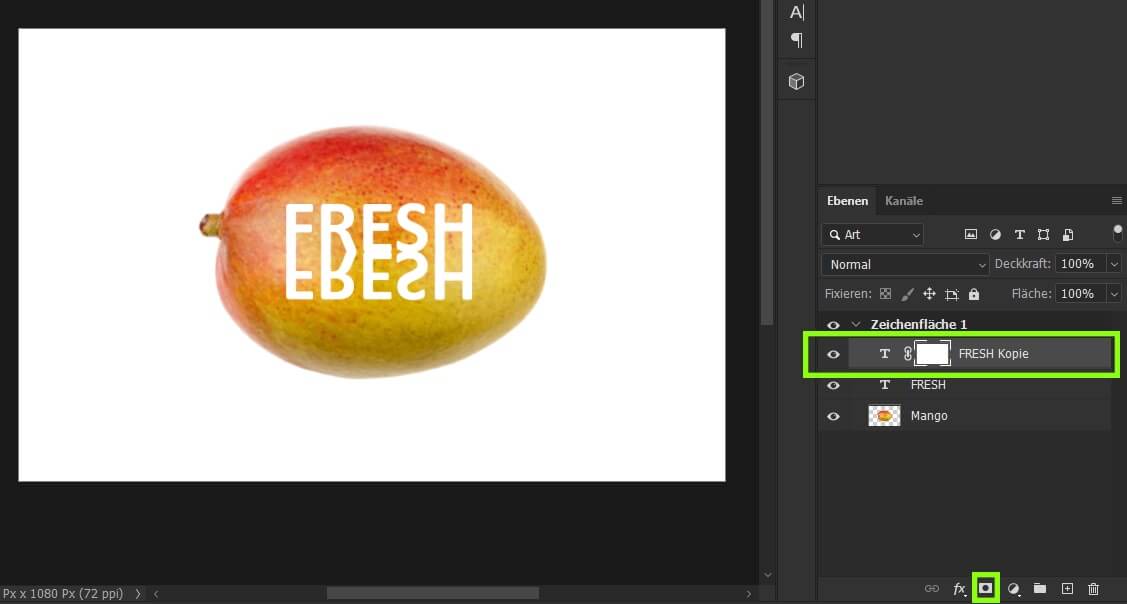Open the Add layer mask icon
This screenshot has width=1127, height=604.
(x=985, y=589)
